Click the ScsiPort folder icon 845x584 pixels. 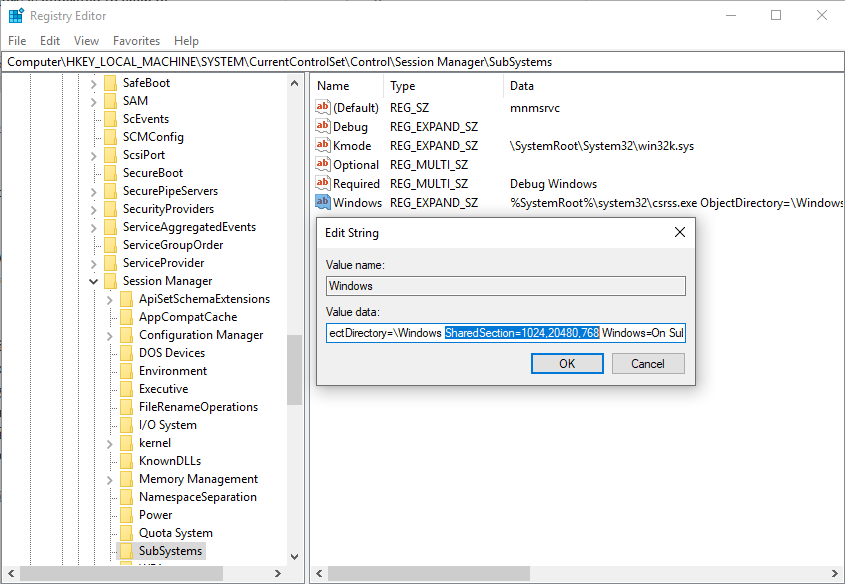(x=110, y=155)
